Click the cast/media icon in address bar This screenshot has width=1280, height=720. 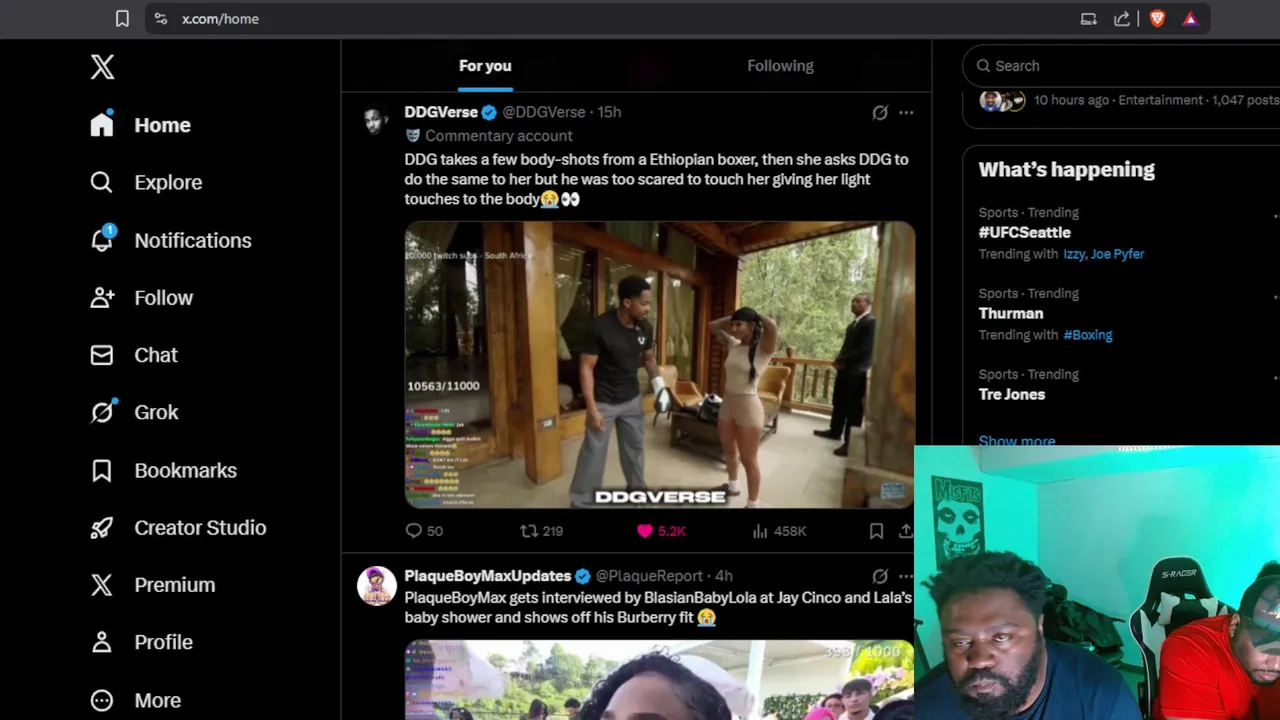1088,18
